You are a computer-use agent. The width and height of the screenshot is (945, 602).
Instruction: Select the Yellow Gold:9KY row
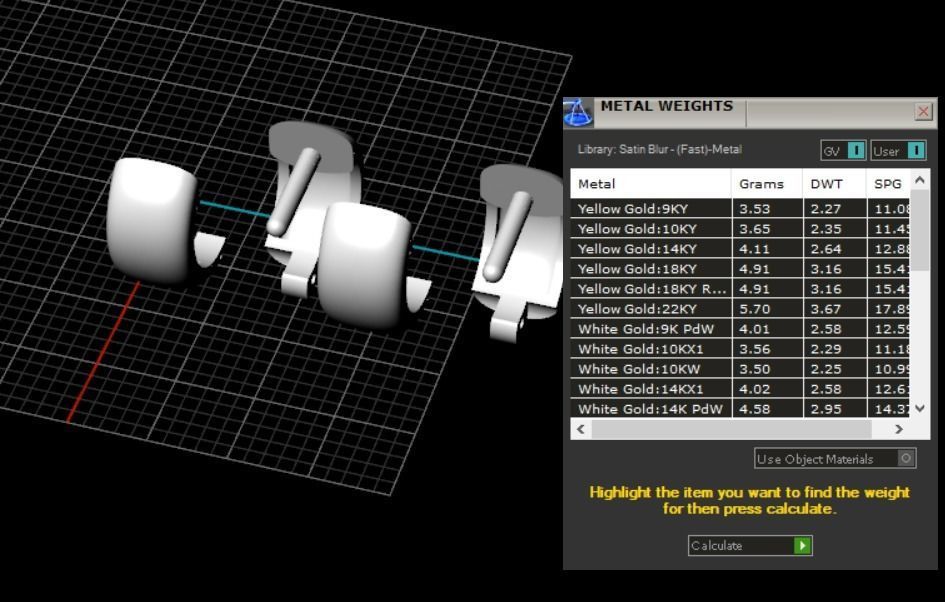741,209
